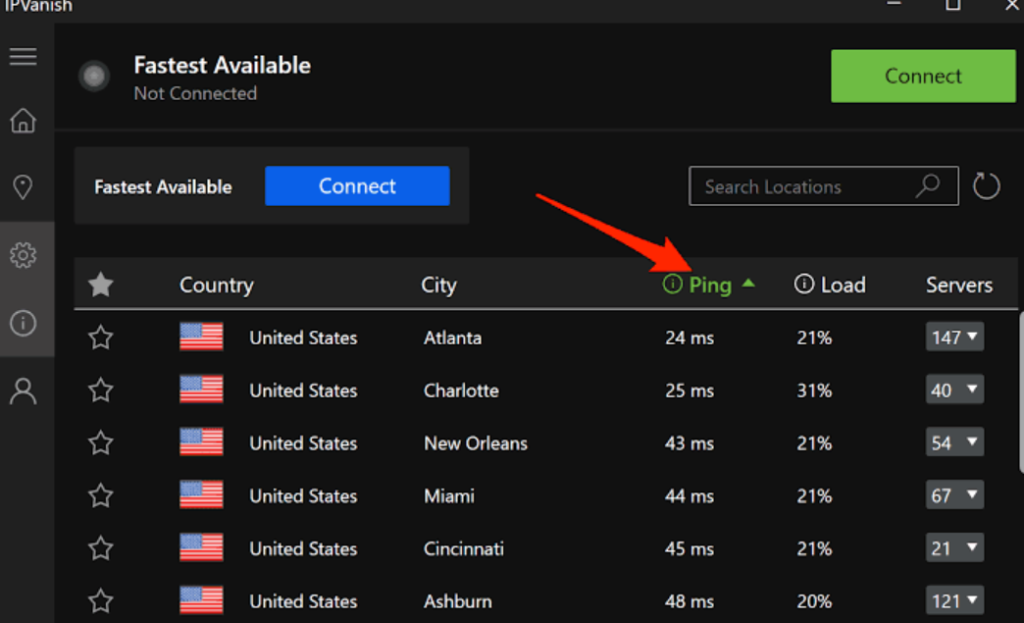
Task: Select the Miami city name
Action: pos(449,496)
